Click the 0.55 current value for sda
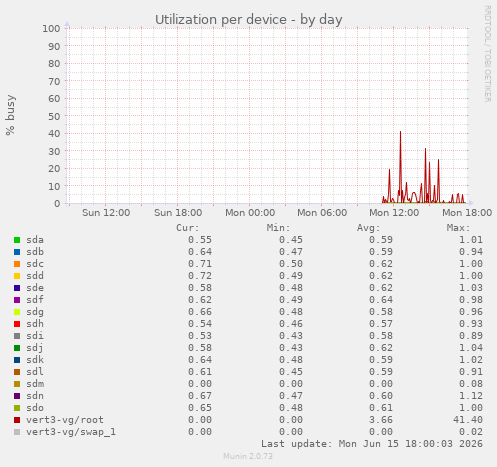The height and width of the screenshot is (467, 497). pyautogui.click(x=200, y=240)
